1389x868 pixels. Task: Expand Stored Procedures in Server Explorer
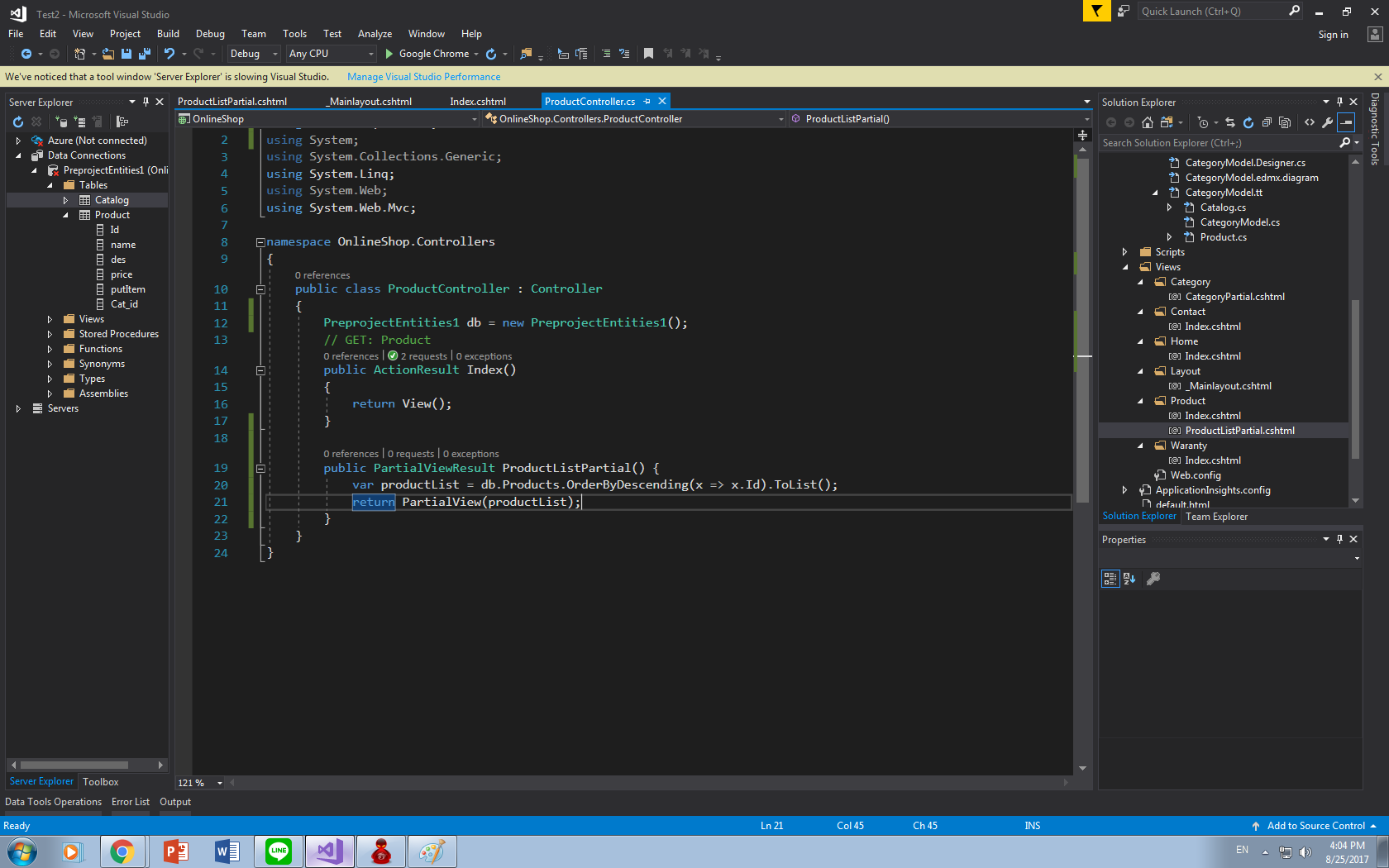tap(50, 334)
